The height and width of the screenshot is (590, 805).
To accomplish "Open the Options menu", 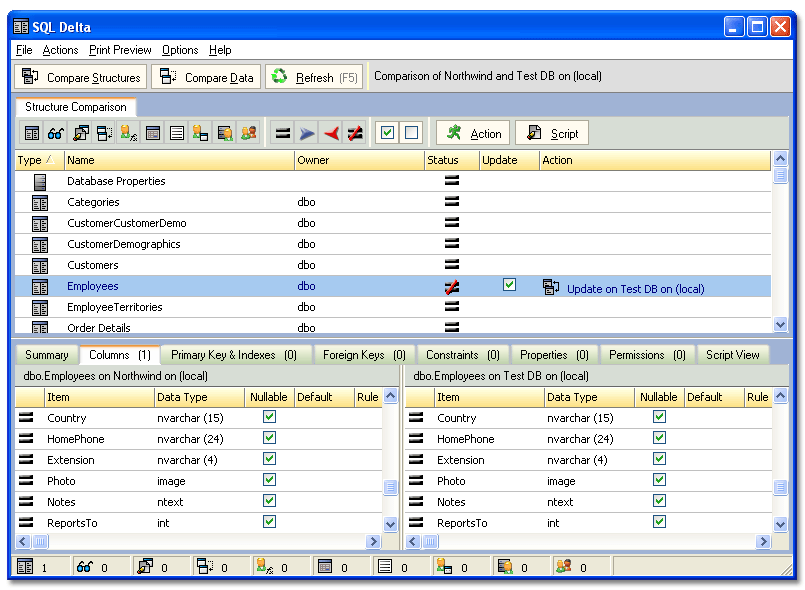I will [x=180, y=50].
